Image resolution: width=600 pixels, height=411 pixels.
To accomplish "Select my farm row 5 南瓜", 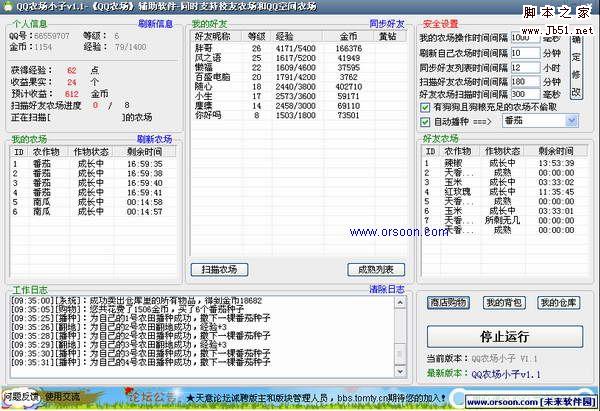I will 93,202.
